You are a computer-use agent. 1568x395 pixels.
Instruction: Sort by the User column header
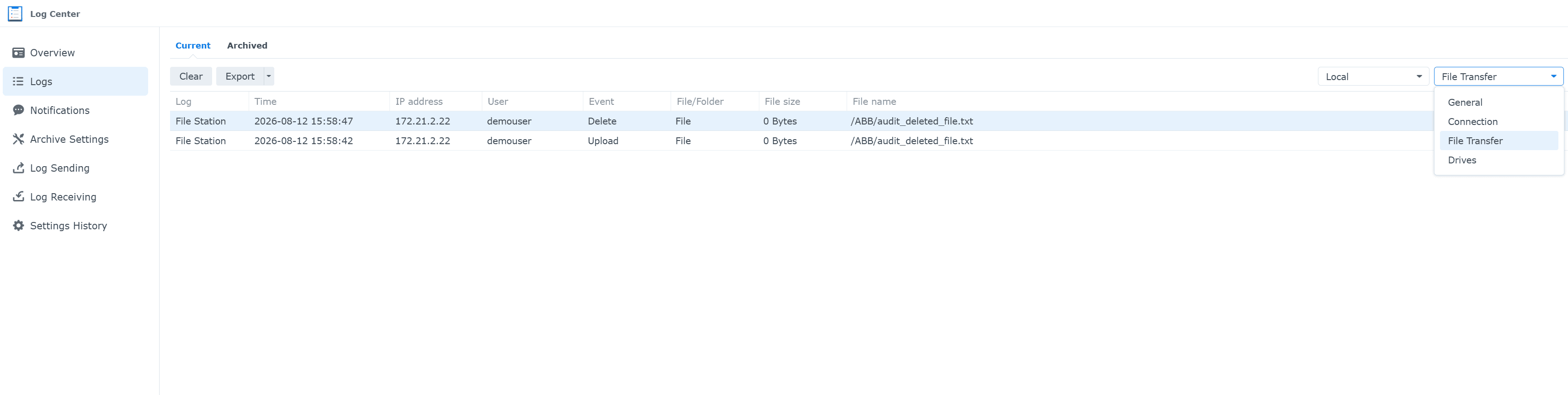pos(533,102)
